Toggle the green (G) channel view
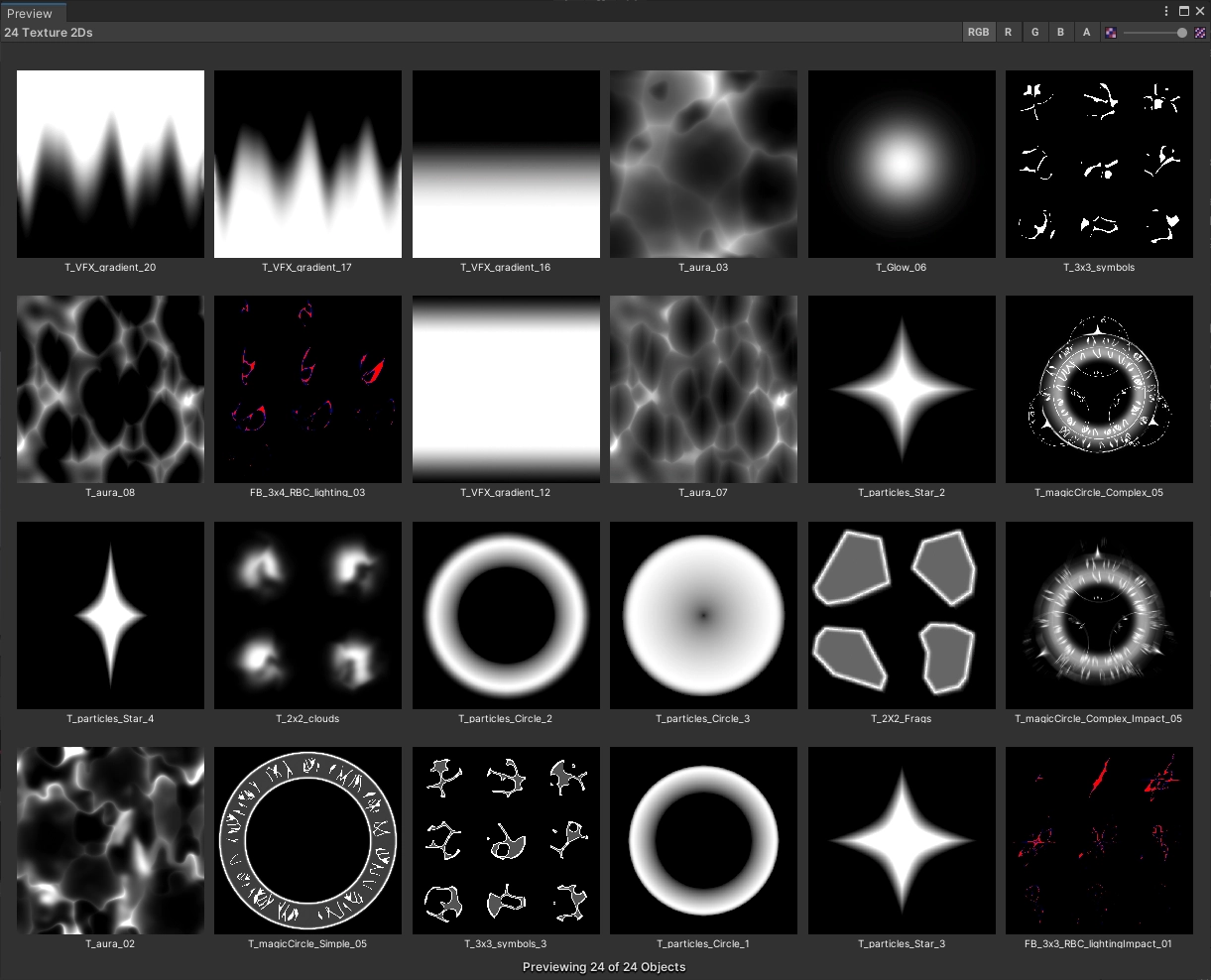This screenshot has height=980, width=1211. (1034, 33)
